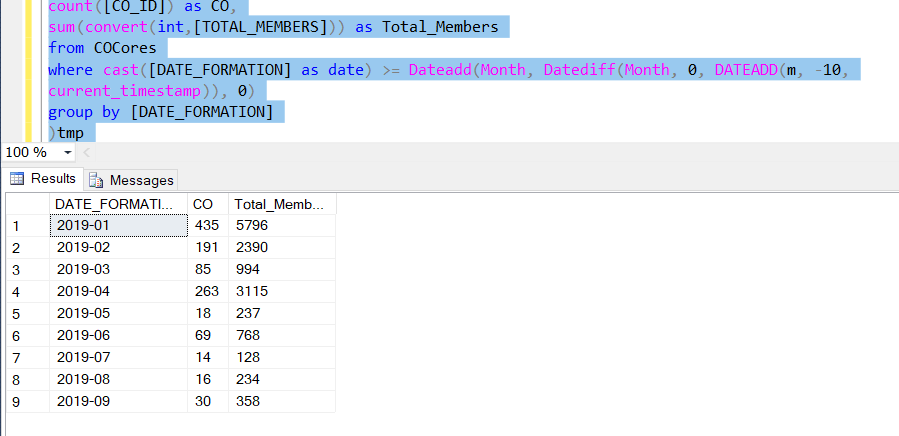Click CO value 14

208,357
